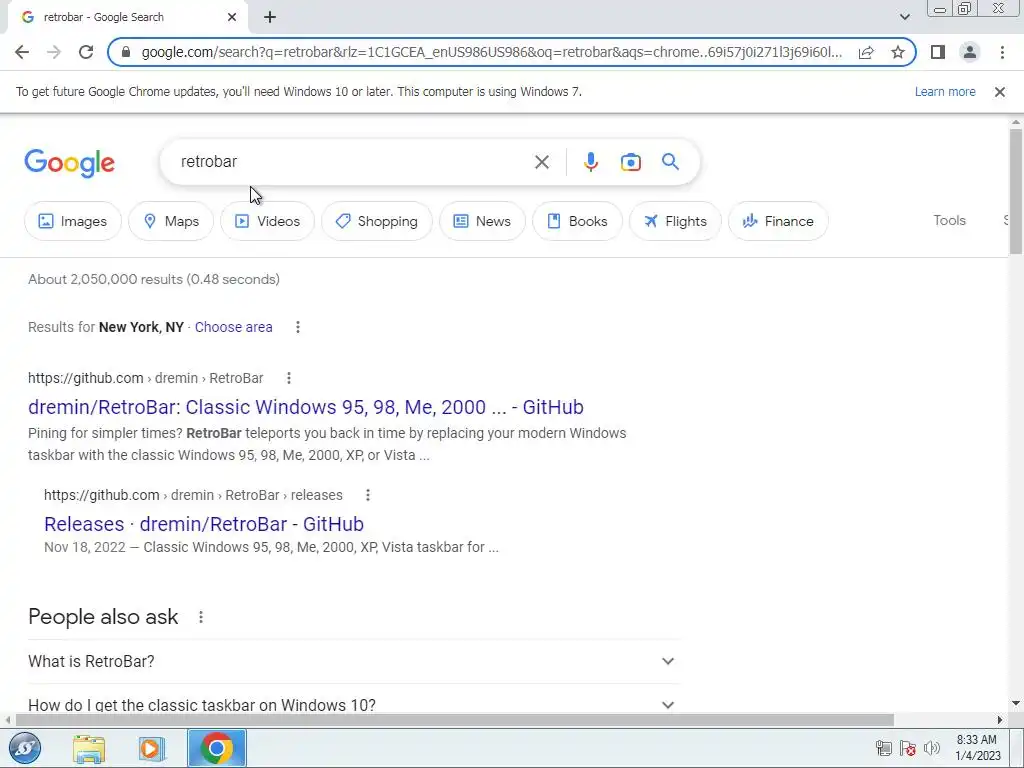Click the horizontal scrollbar thumb

point(455,720)
